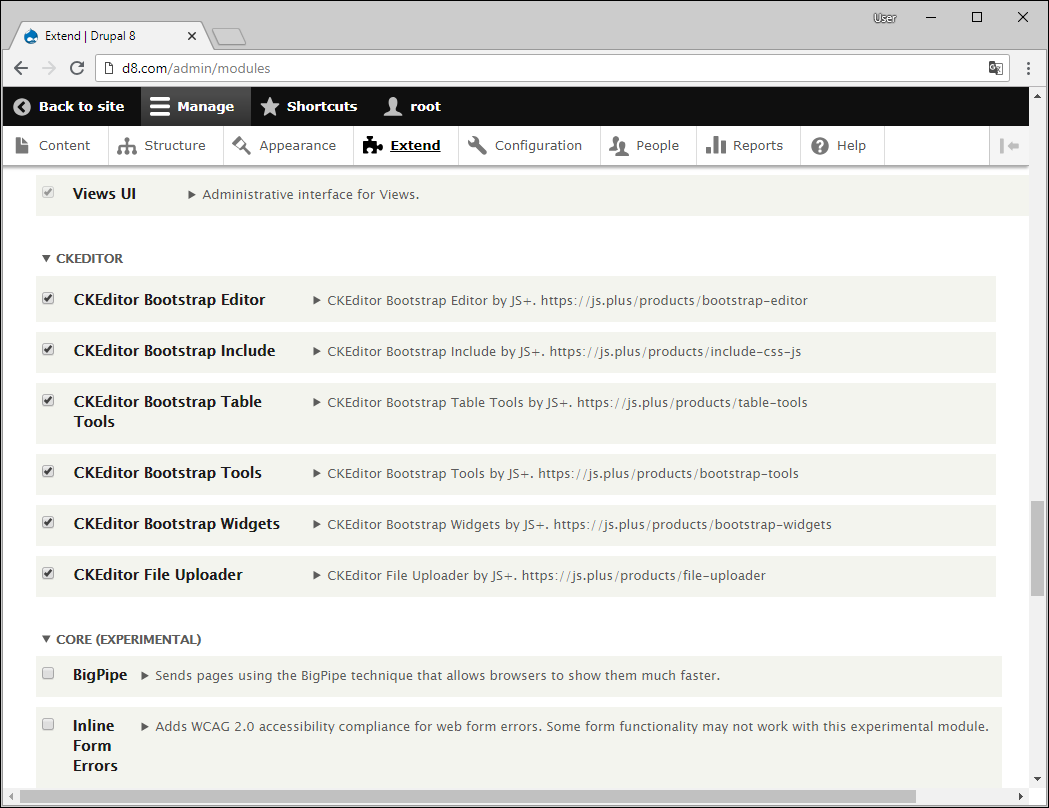Open Shortcuts via the star icon
The image size is (1049, 808).
(270, 107)
